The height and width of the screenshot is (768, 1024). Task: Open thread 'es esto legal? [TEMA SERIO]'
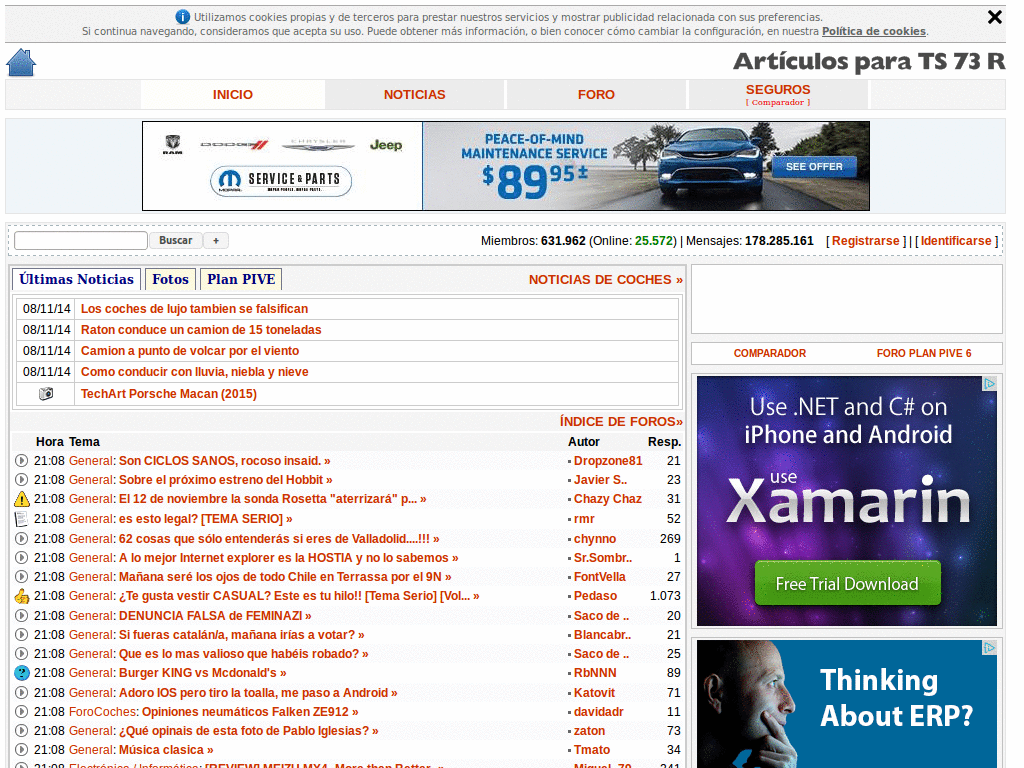pyautogui.click(x=206, y=519)
